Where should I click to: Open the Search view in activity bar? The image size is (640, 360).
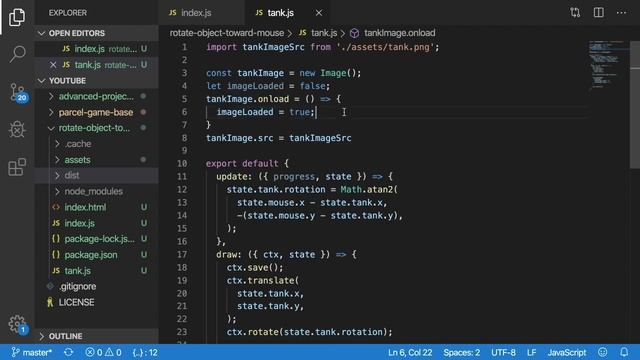pos(17,54)
